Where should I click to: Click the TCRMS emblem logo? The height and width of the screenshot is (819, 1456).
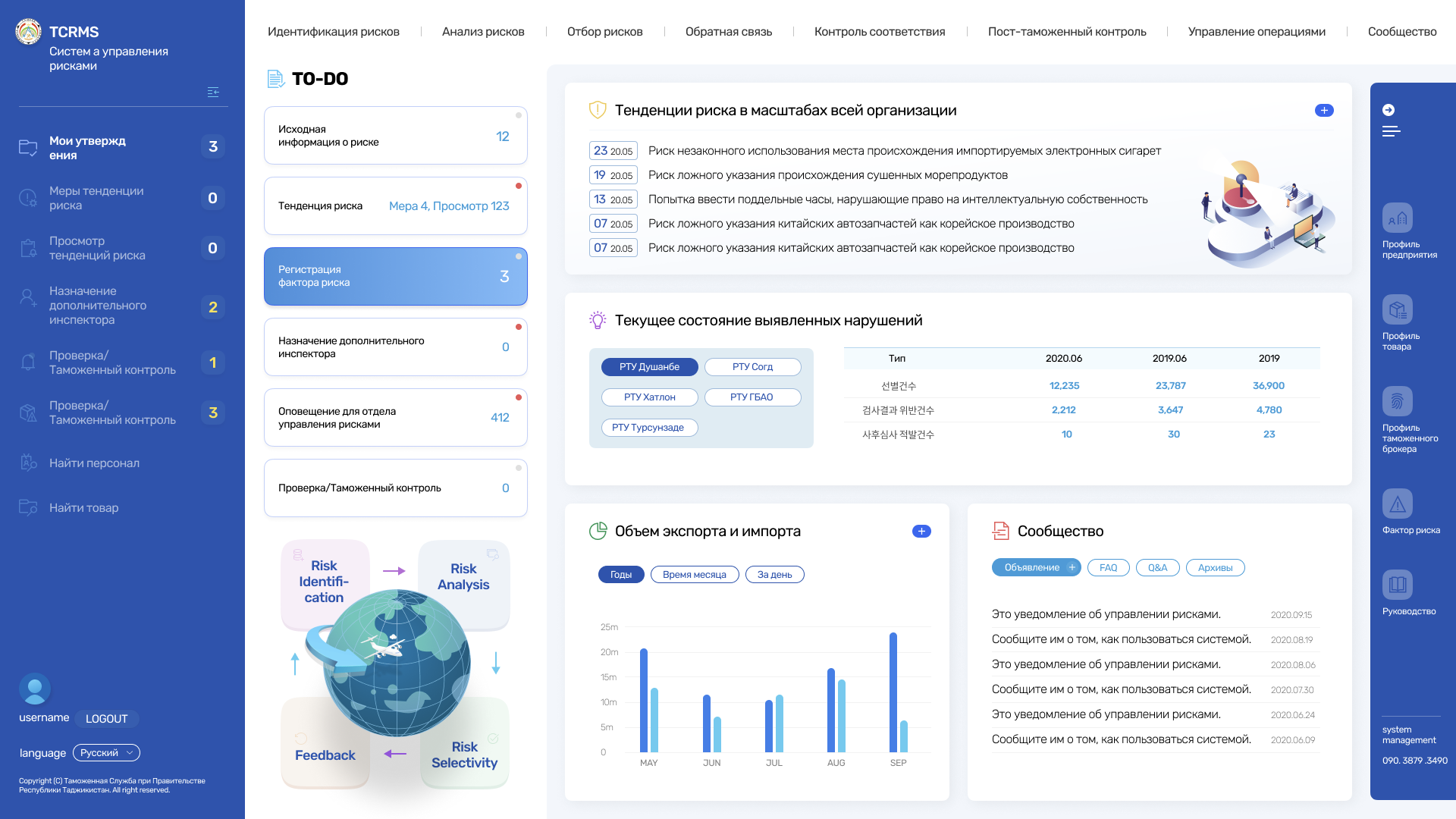tap(29, 32)
